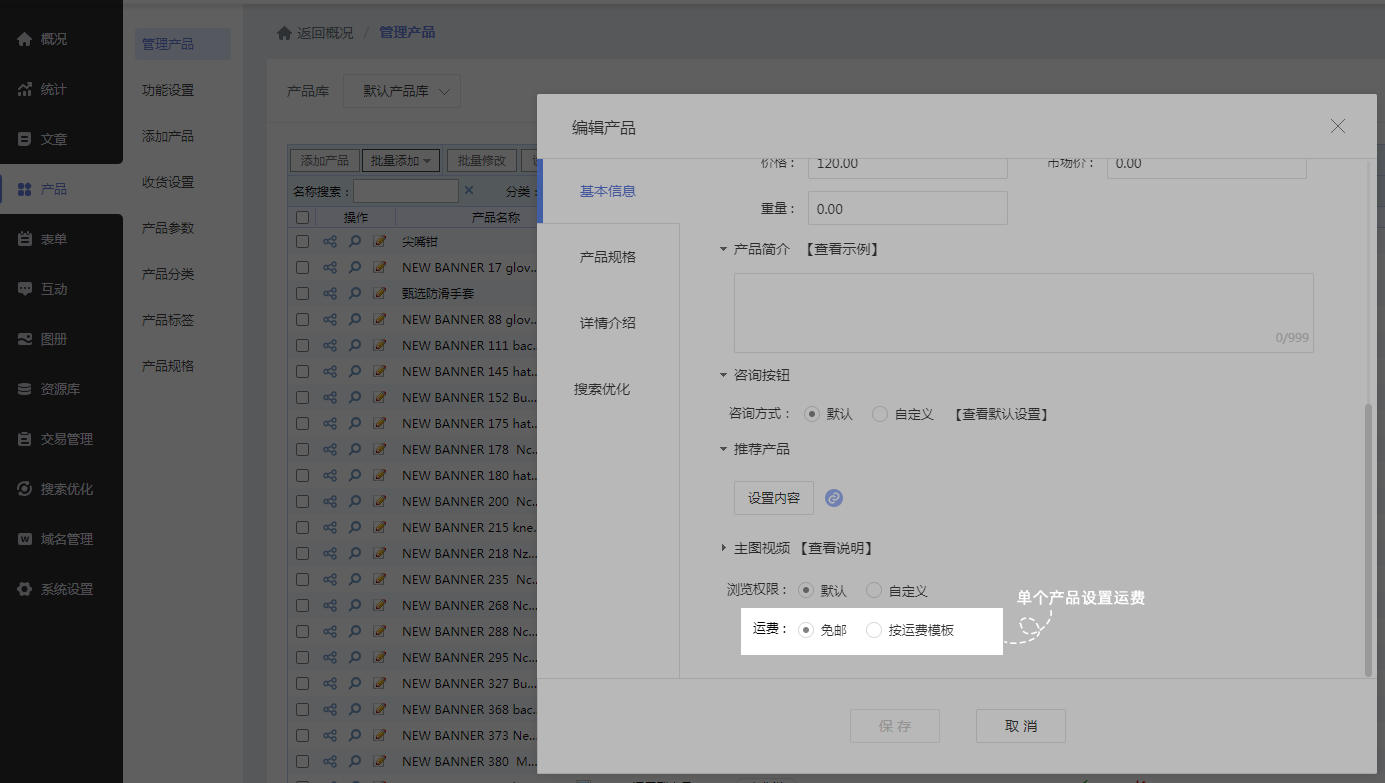Go to 系统设置 in sidebar
This screenshot has height=783, width=1385.
point(66,589)
